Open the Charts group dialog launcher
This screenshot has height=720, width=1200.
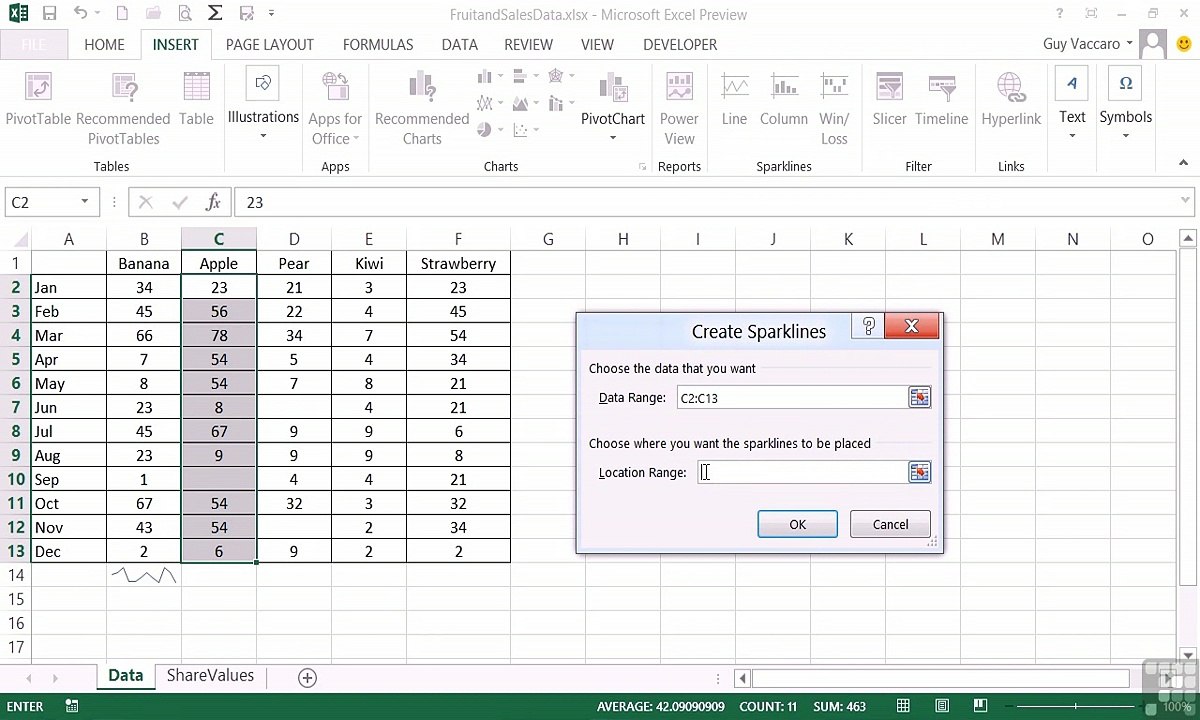pos(642,167)
